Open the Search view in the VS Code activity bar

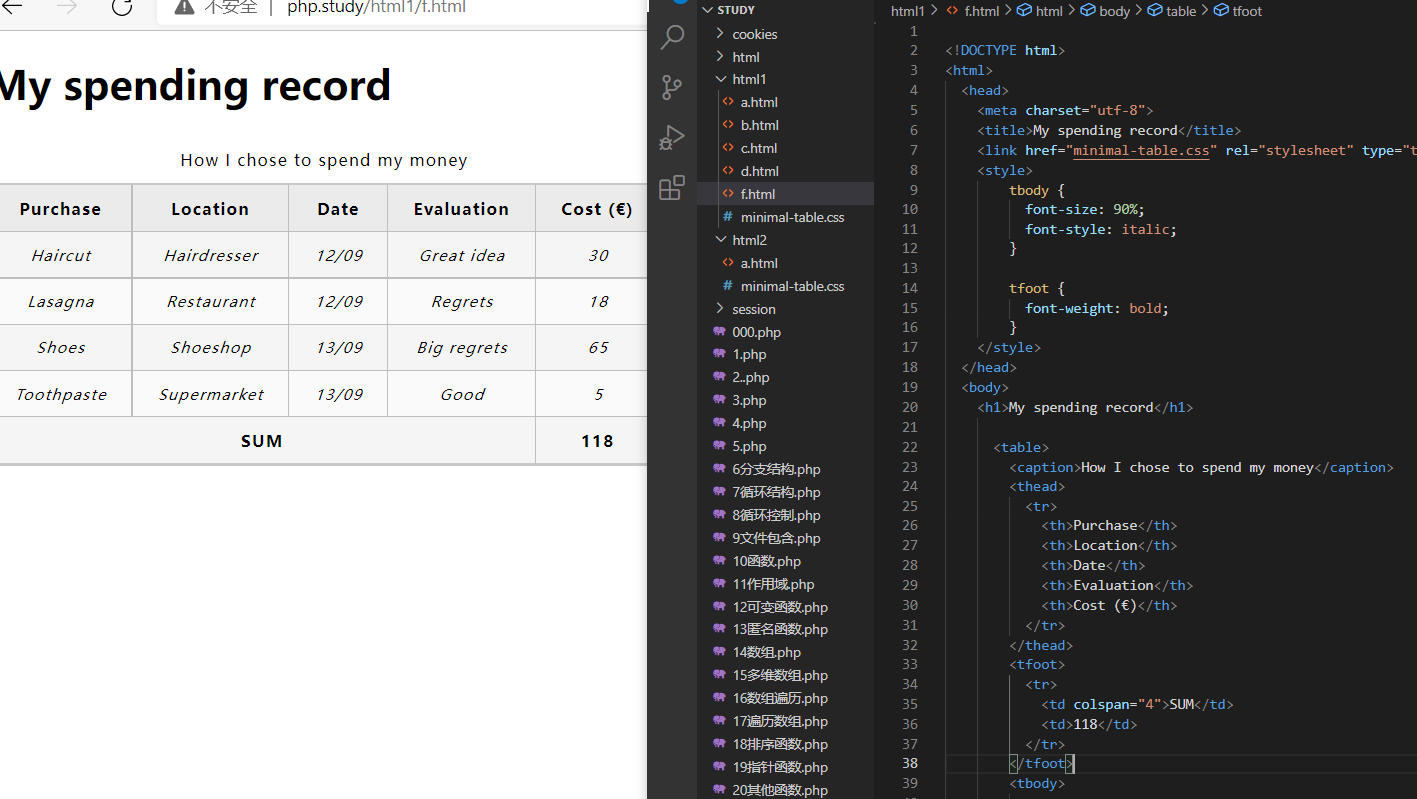tap(672, 37)
